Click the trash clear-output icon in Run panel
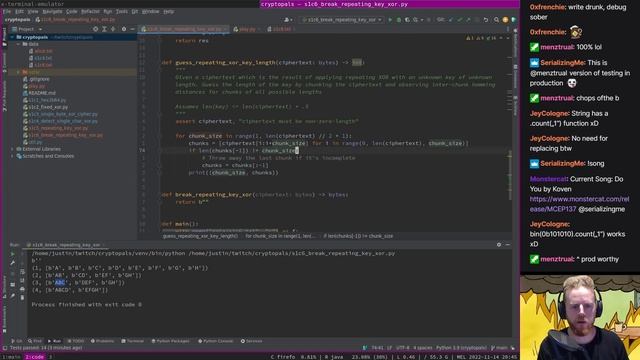Image resolution: width=640 pixels, height=360 pixels. [22, 298]
